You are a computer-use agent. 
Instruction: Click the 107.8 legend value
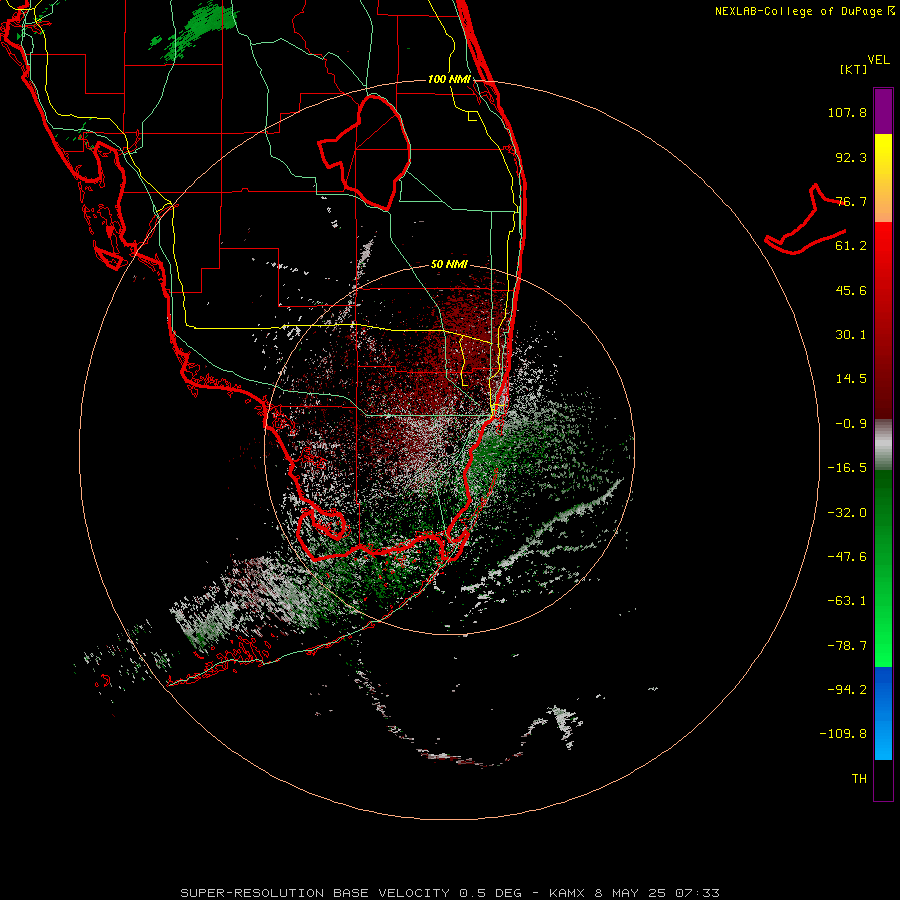click(x=847, y=112)
